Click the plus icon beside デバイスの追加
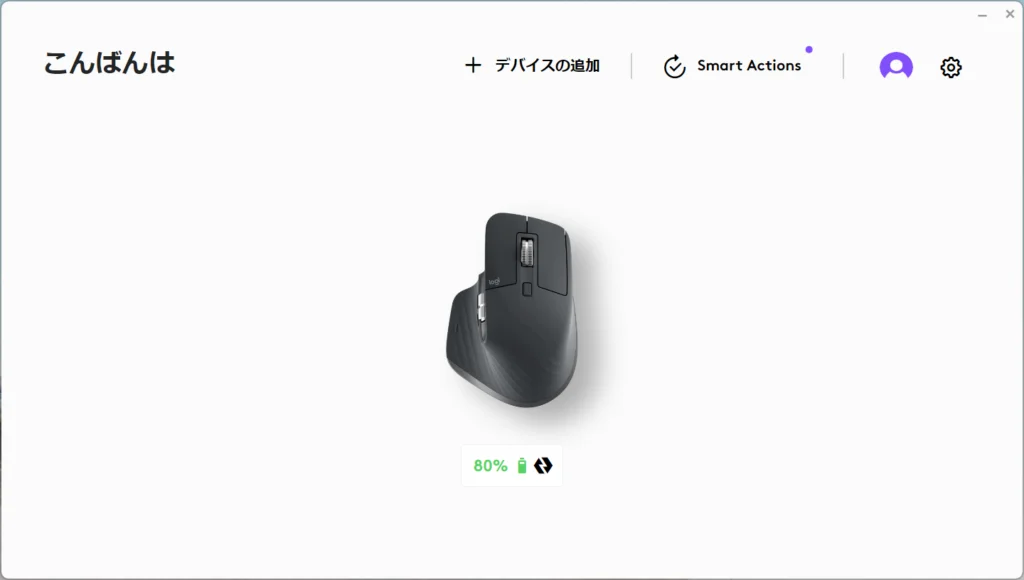 473,65
